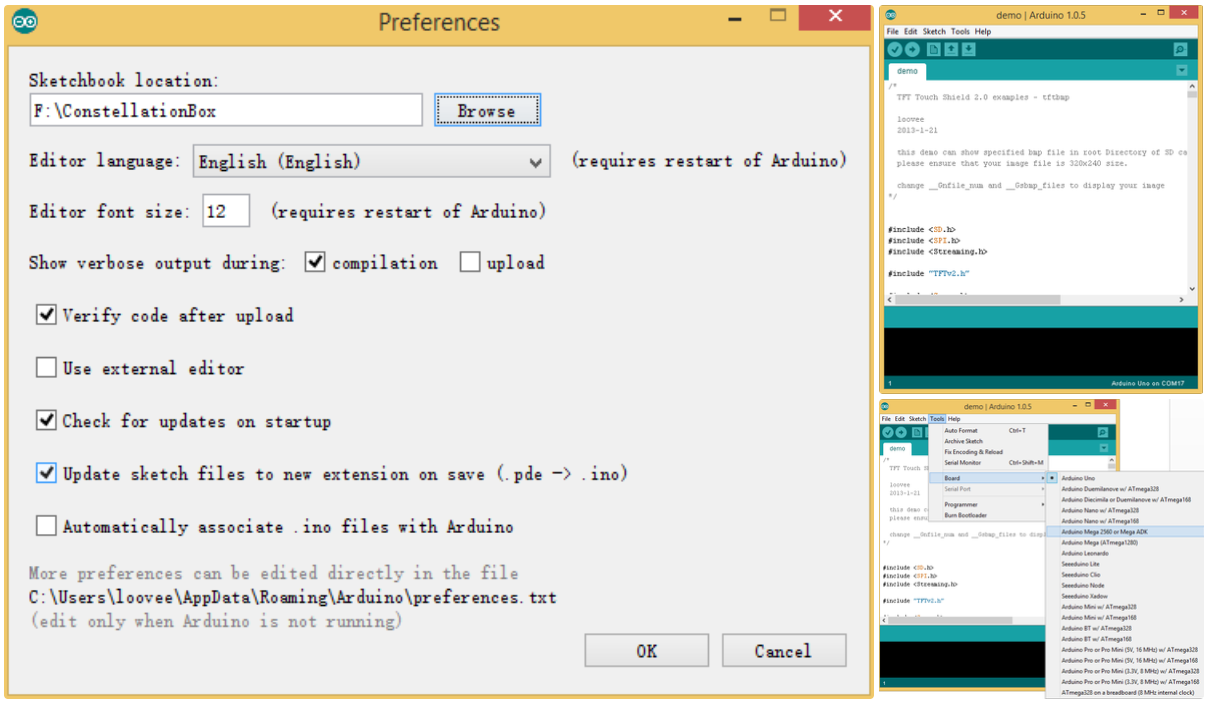Choose Fix Encoding & Reload

click(988, 452)
